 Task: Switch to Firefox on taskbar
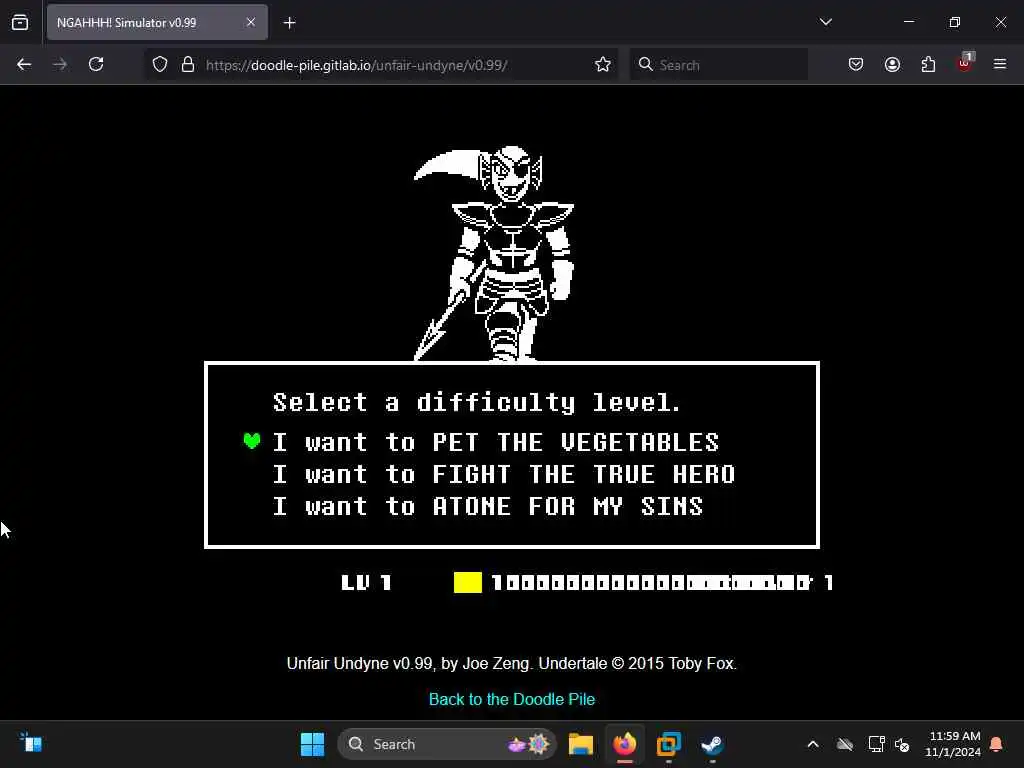coord(625,744)
